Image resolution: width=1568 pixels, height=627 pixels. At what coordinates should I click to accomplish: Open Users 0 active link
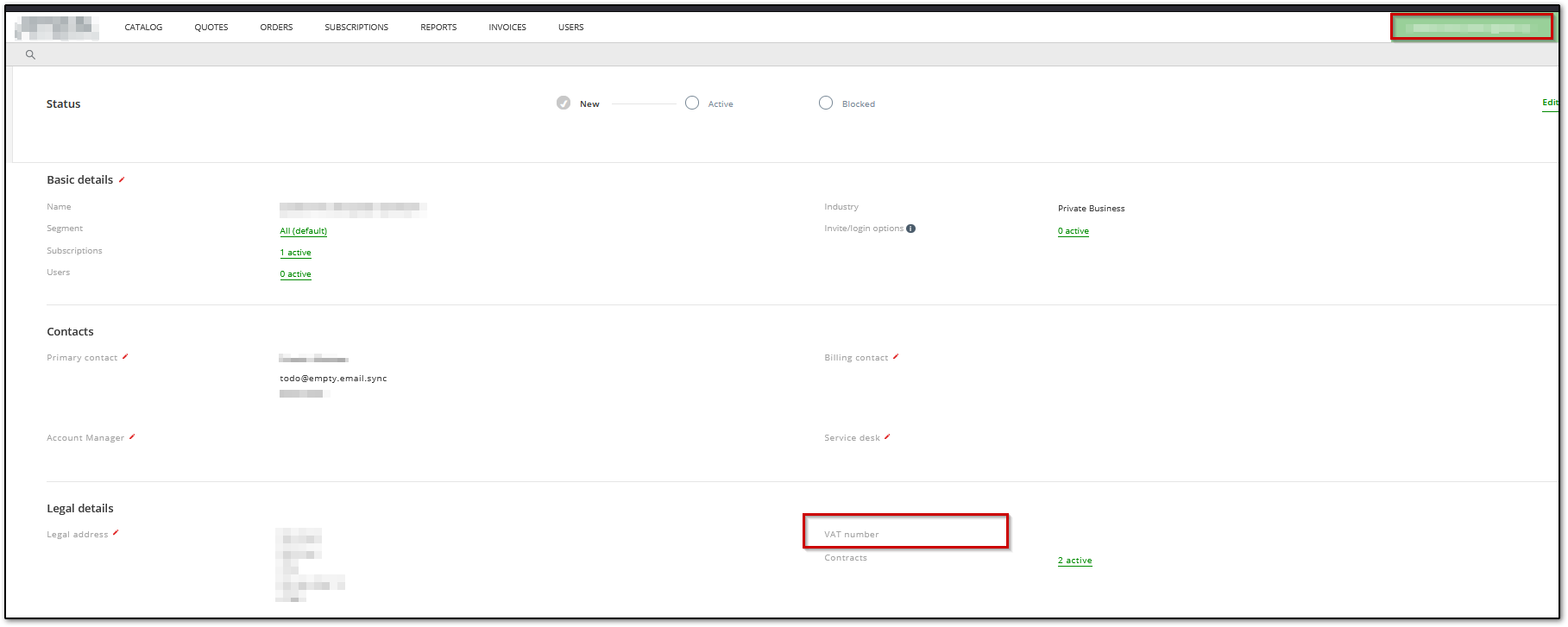tap(295, 274)
